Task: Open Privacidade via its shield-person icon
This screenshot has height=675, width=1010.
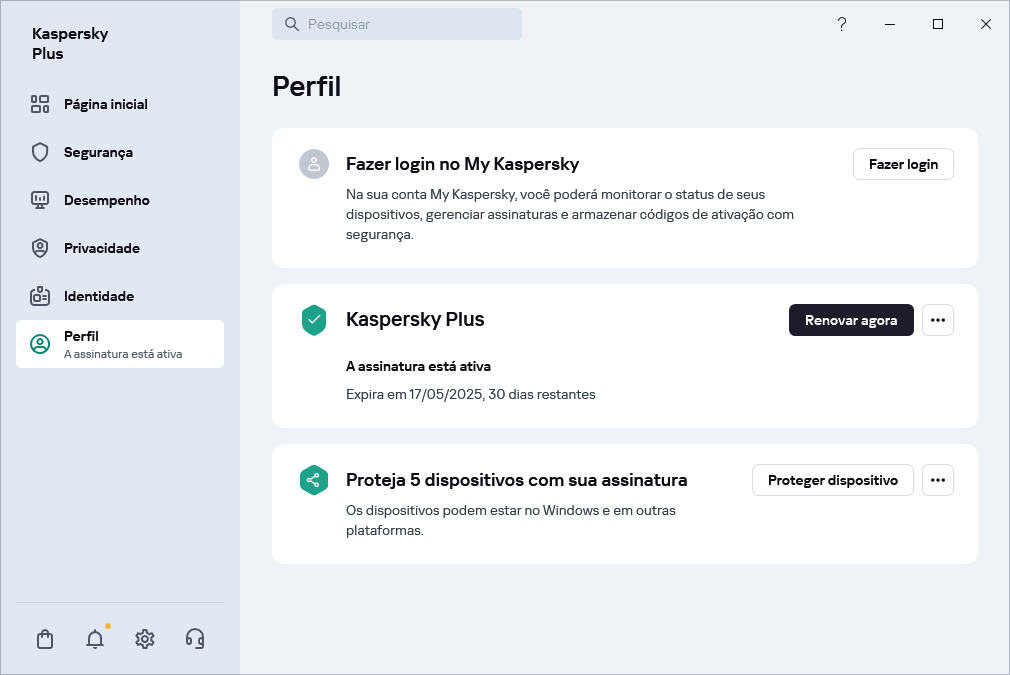Action: tap(40, 248)
